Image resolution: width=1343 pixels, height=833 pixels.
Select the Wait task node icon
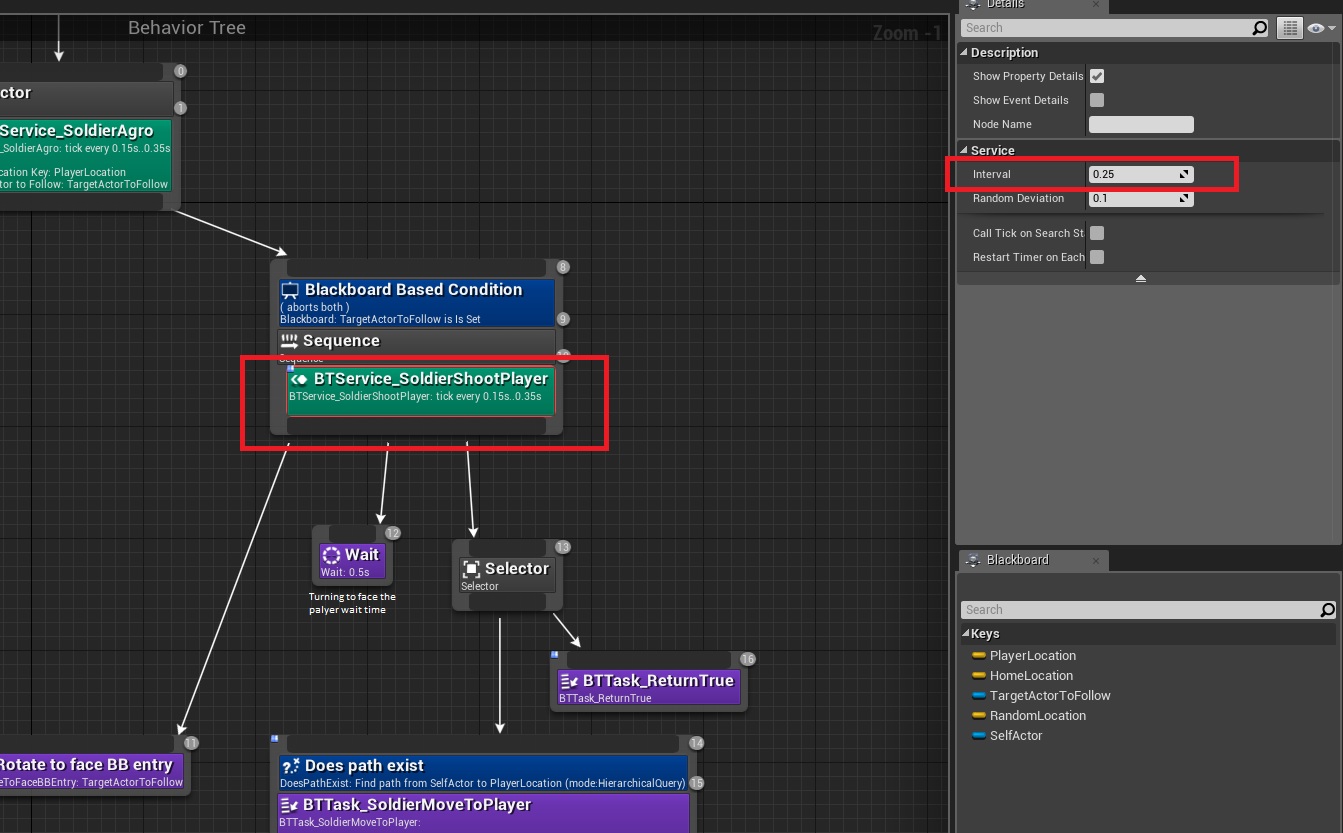click(x=332, y=555)
